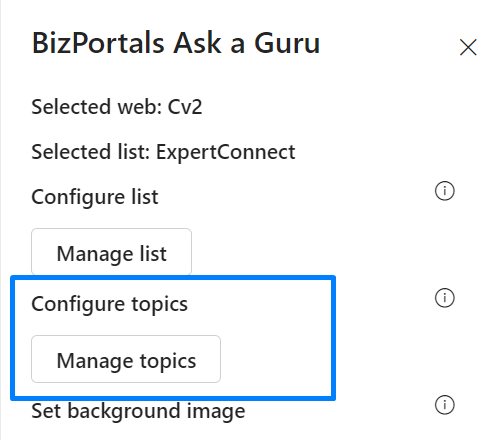Click the Selected web label text
The height and width of the screenshot is (440, 485).
pos(97,107)
